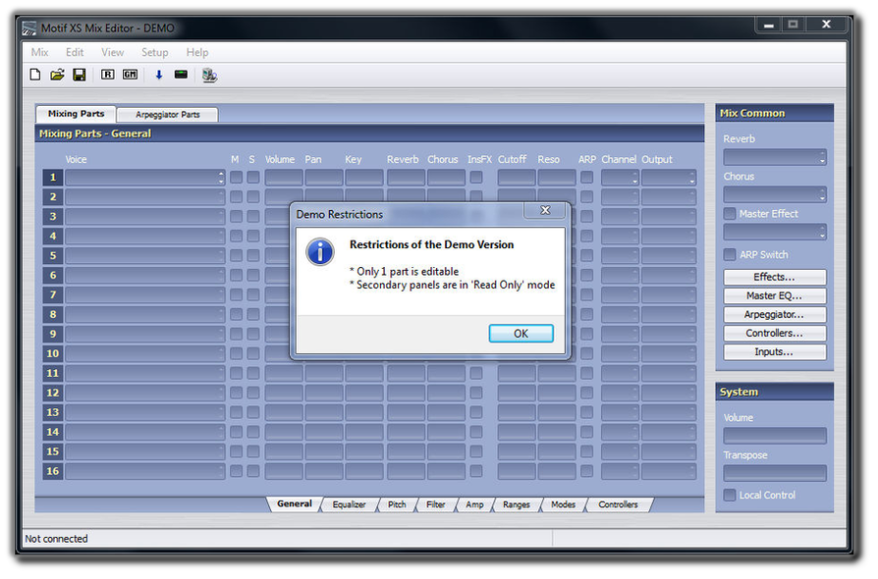The height and width of the screenshot is (579, 878).
Task: Toggle ARP checkbox for part 12
Action: point(586,393)
